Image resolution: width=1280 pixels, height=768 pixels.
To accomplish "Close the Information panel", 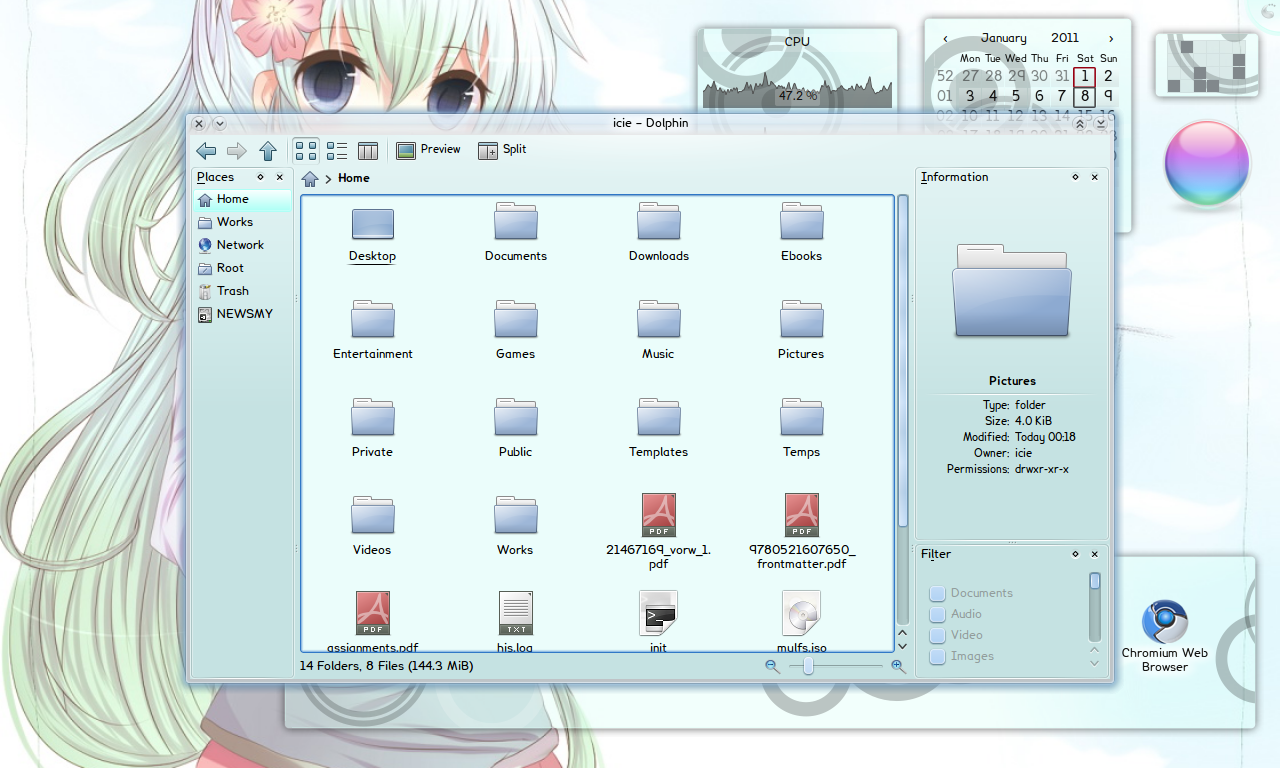I will [x=1095, y=177].
